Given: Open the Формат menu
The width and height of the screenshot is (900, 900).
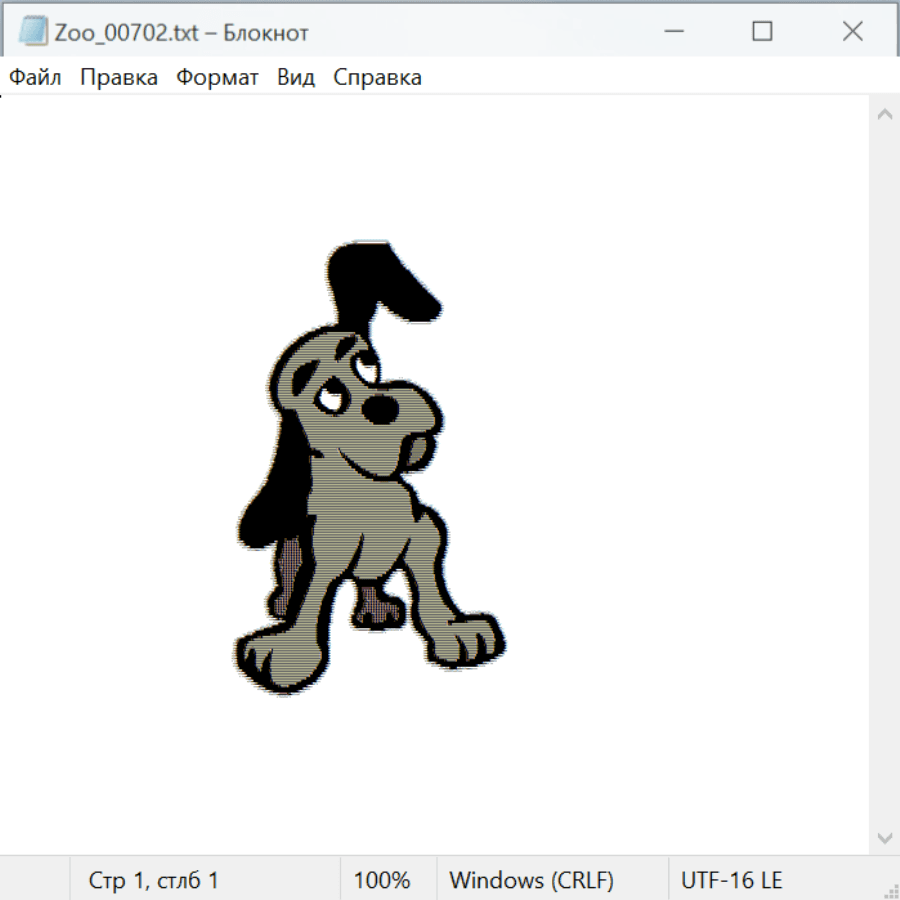Looking at the screenshot, I should [x=217, y=78].
